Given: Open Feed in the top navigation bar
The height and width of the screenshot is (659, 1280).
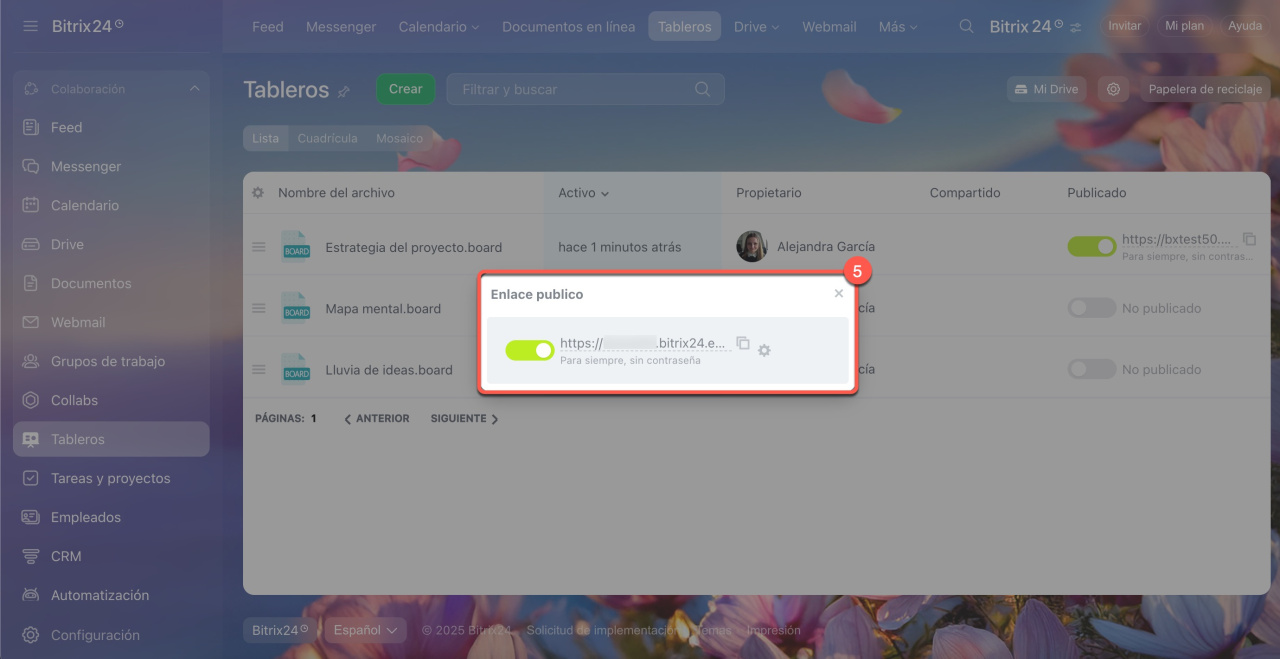Looking at the screenshot, I should click(x=268, y=27).
